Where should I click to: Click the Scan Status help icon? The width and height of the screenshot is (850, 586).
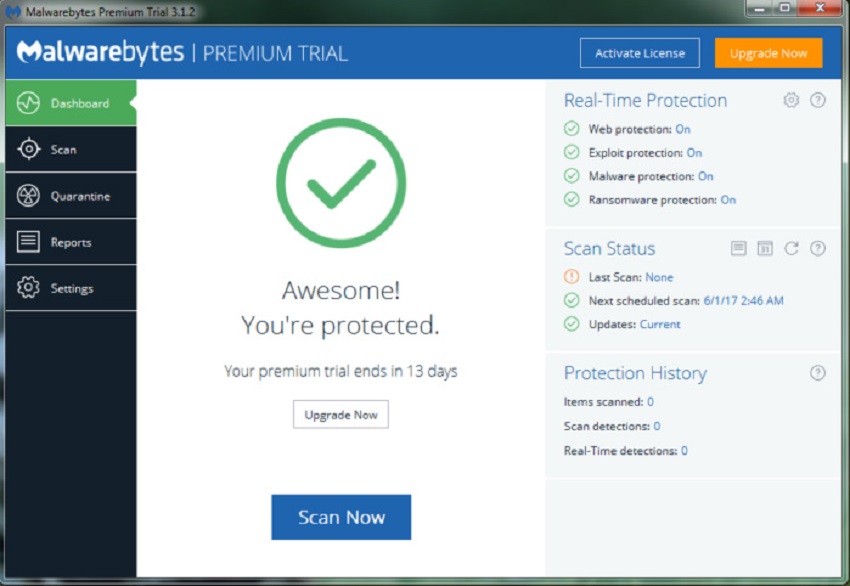coord(818,248)
